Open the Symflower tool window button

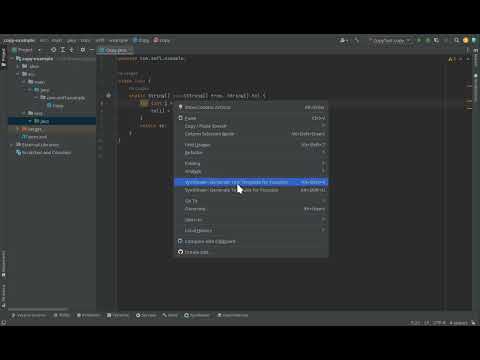(197, 315)
